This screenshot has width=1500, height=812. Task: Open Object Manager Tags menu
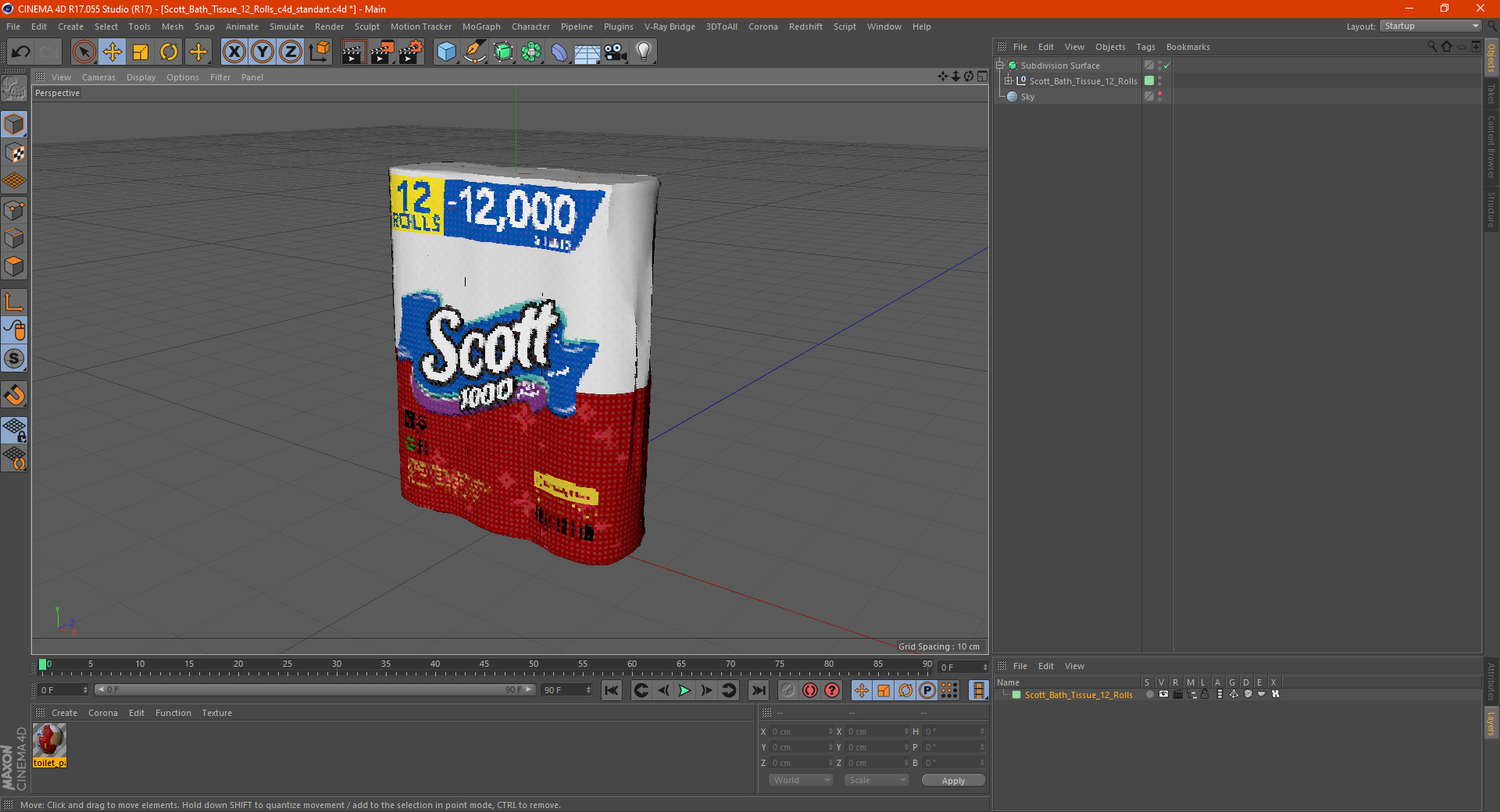click(x=1145, y=47)
